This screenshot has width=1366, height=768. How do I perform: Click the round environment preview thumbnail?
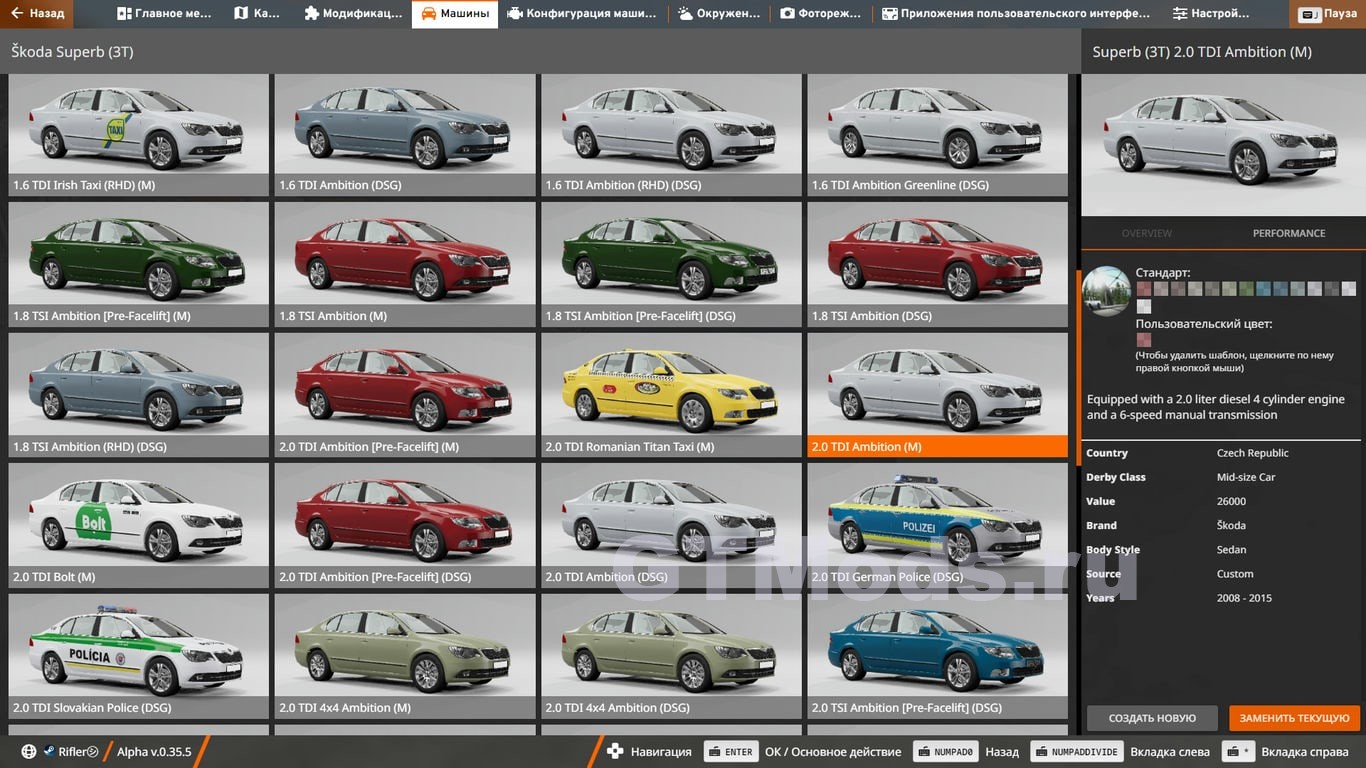(1107, 291)
